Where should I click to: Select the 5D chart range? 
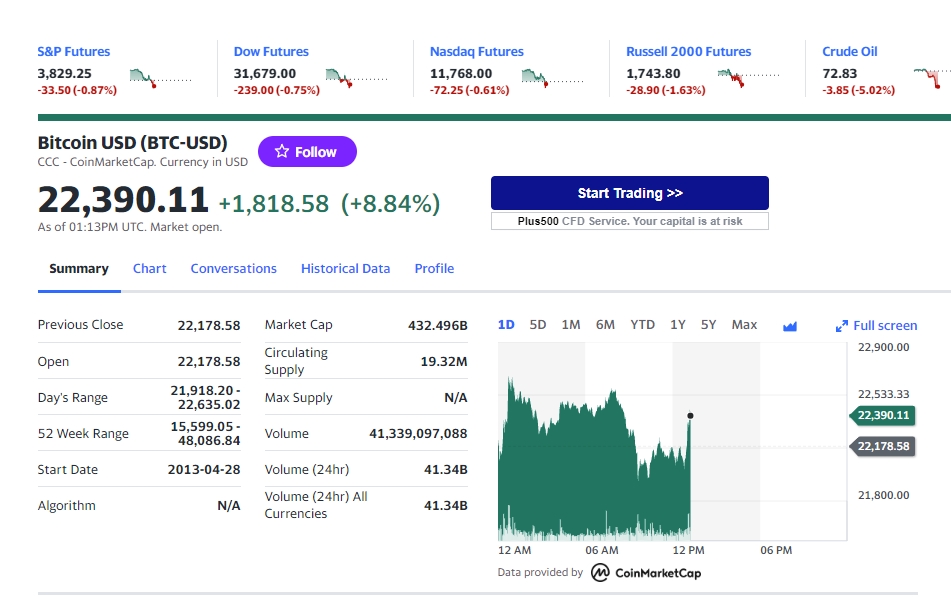[538, 325]
